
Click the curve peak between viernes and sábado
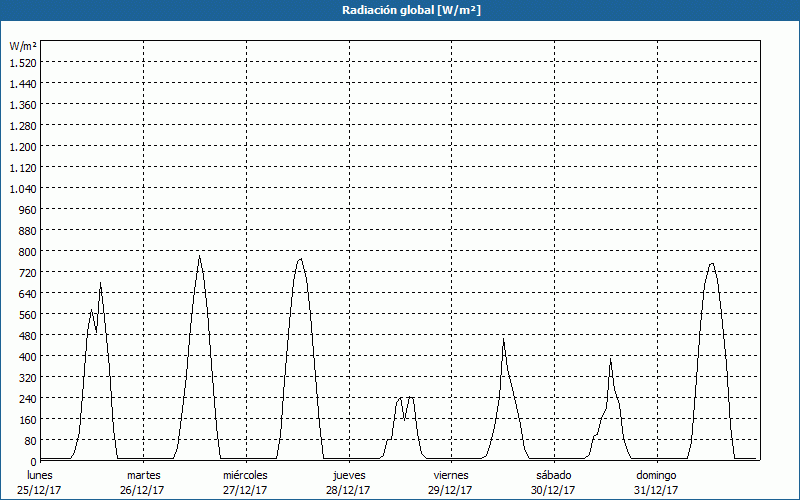pyautogui.click(x=504, y=340)
